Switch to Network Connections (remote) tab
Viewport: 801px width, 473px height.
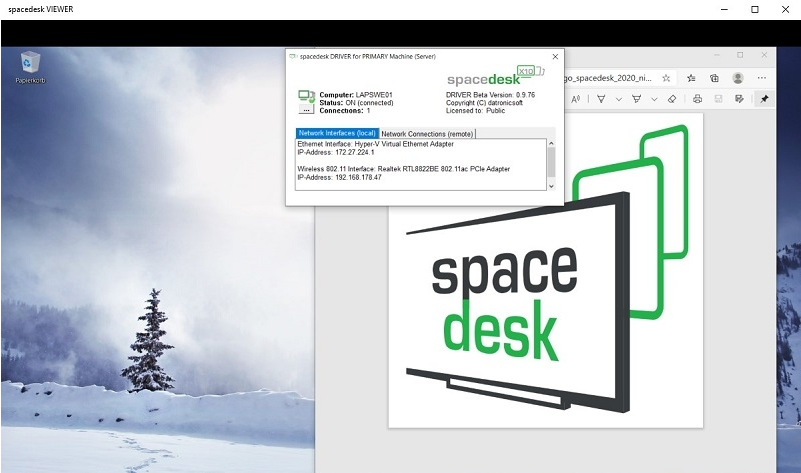427,134
